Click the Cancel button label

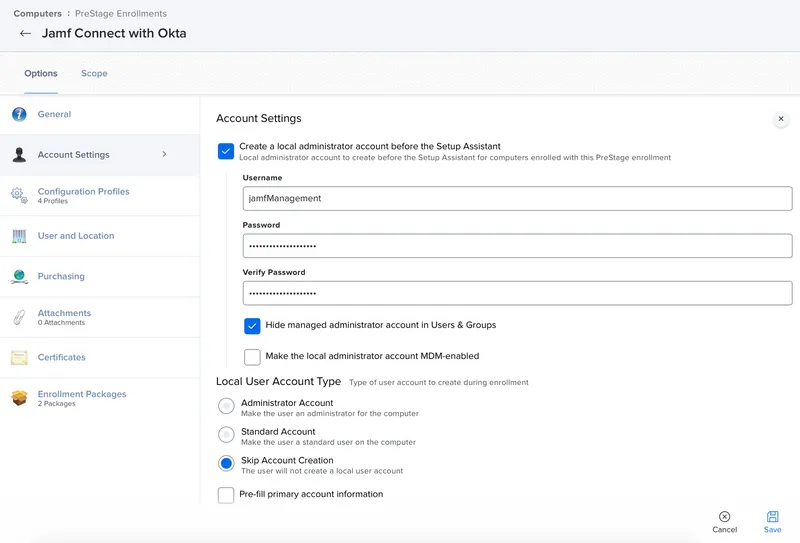724,530
